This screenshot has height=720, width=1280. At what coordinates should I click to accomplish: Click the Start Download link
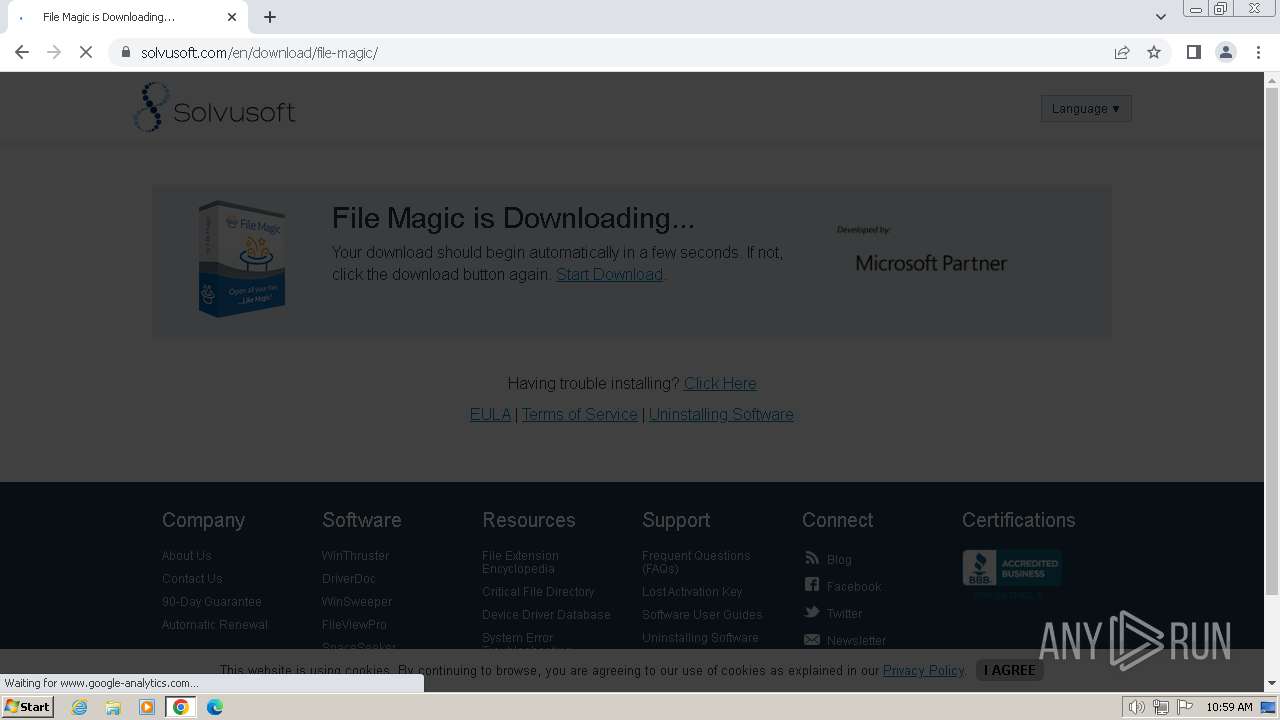click(609, 274)
